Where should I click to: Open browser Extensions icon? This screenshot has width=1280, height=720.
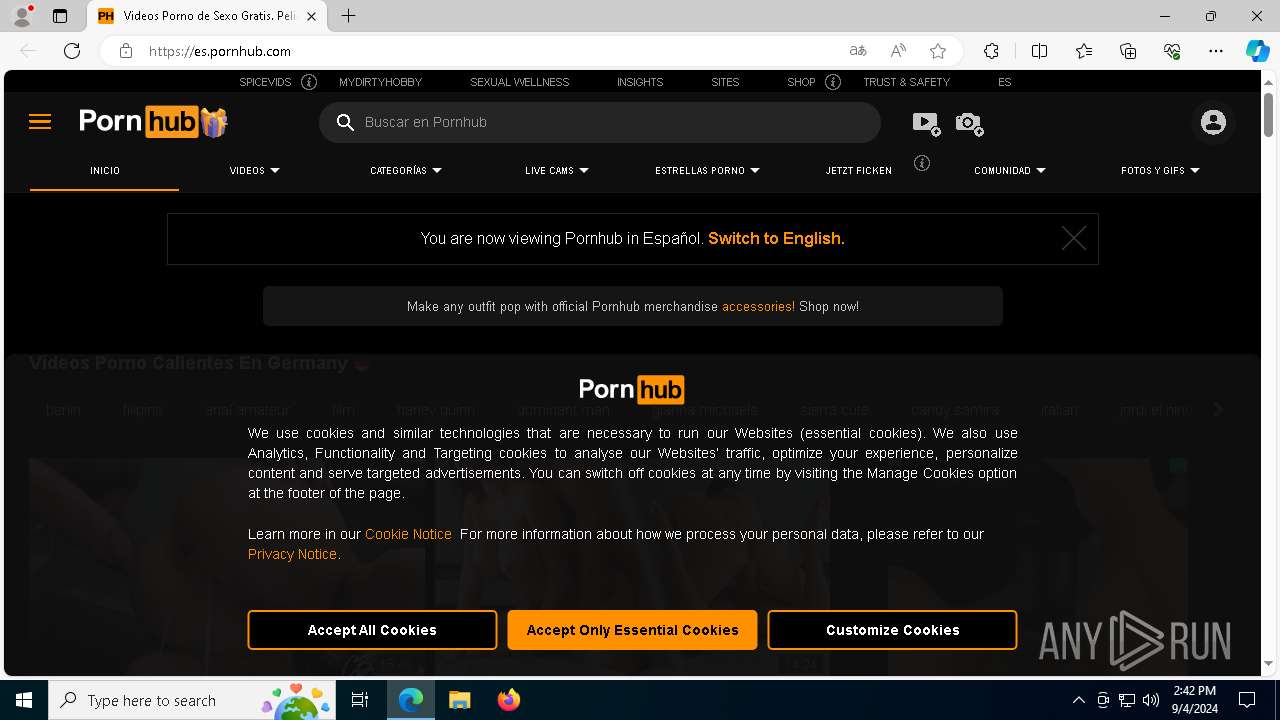tap(991, 51)
